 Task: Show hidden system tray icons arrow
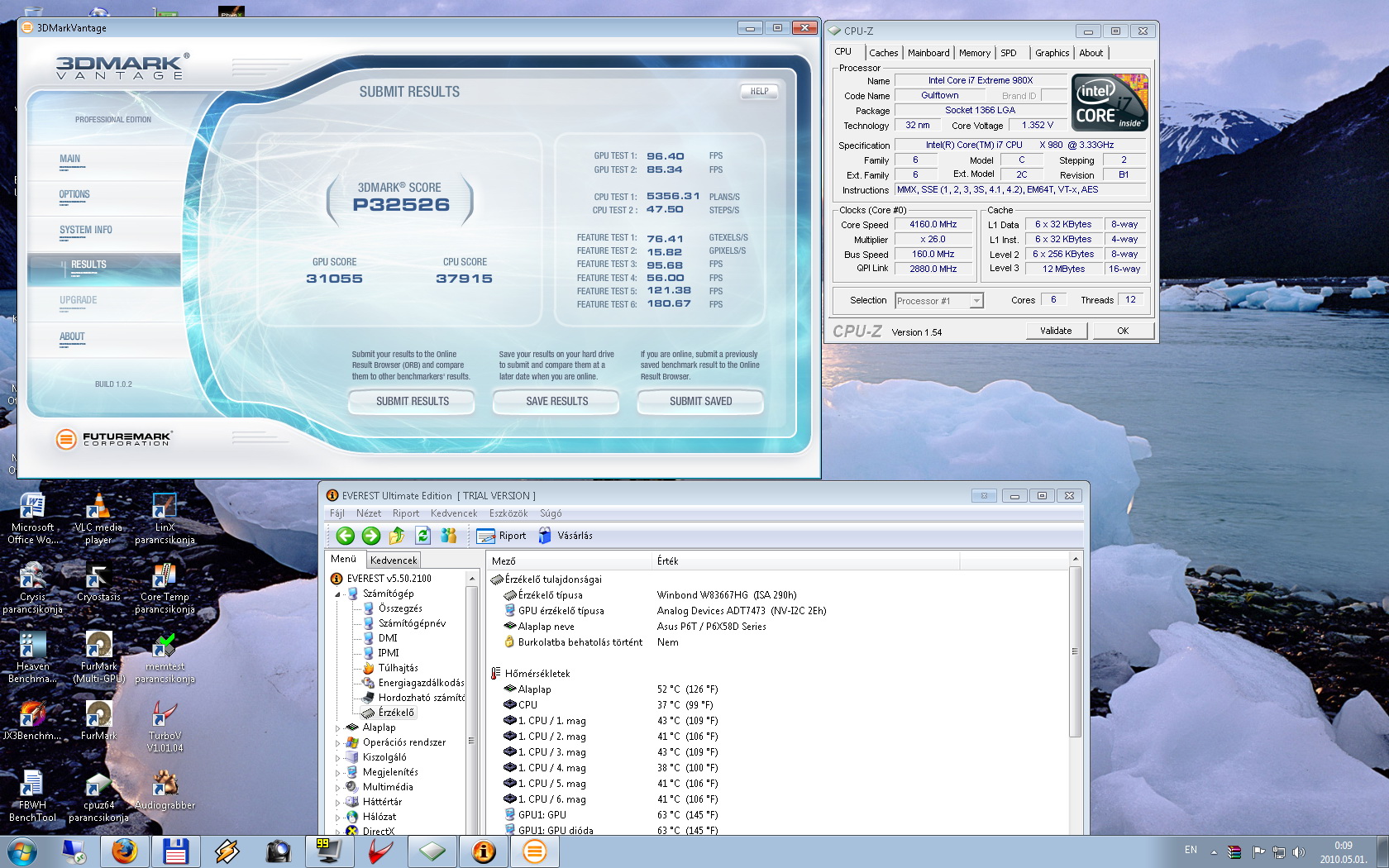pyautogui.click(x=1214, y=851)
